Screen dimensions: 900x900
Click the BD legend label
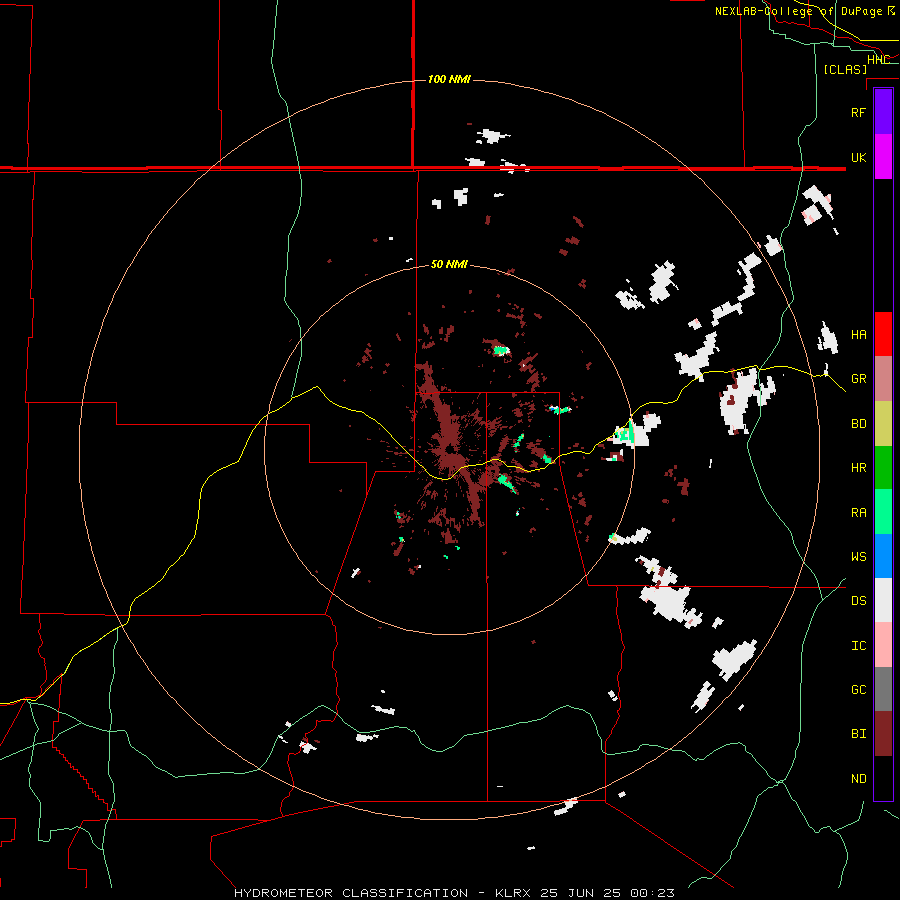858,423
